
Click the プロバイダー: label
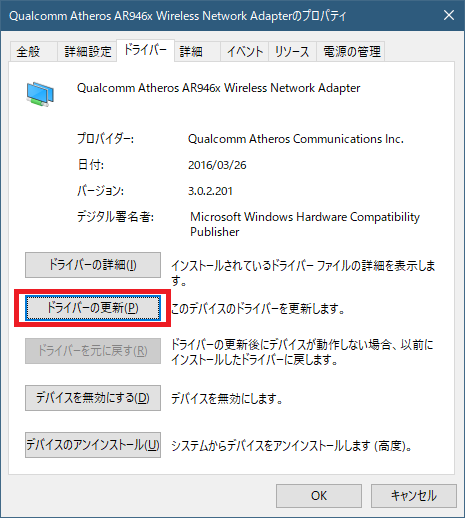point(105,139)
